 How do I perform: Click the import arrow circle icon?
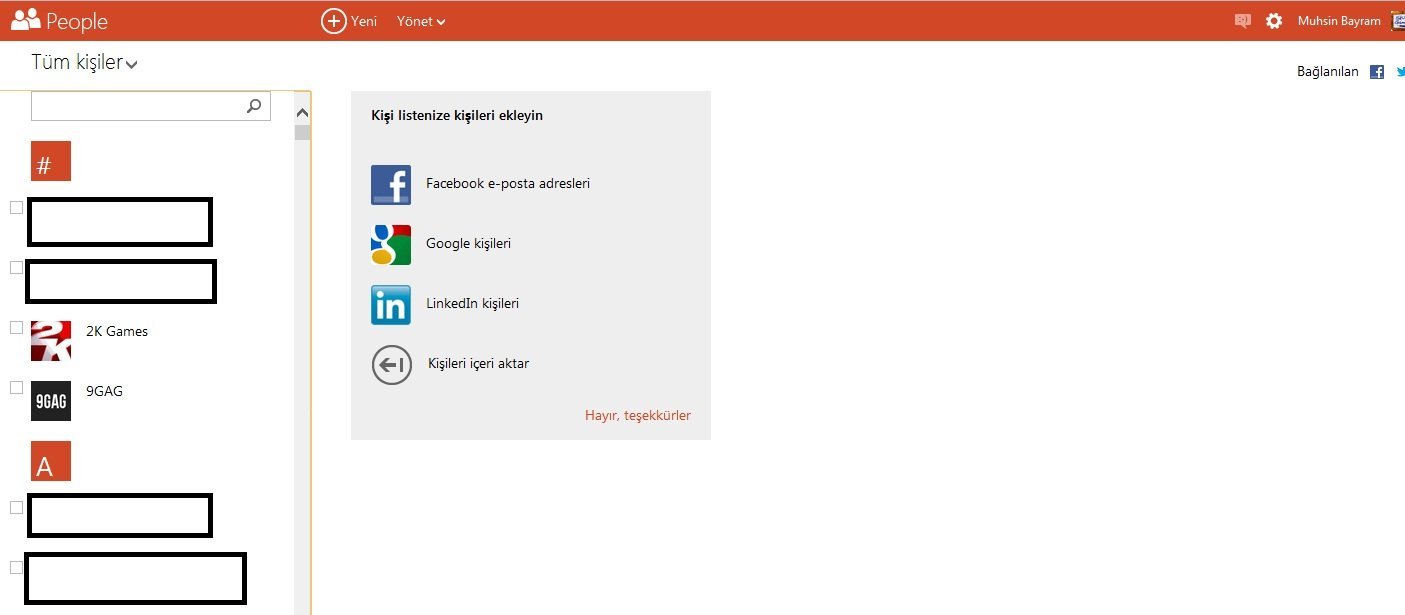(x=391, y=365)
